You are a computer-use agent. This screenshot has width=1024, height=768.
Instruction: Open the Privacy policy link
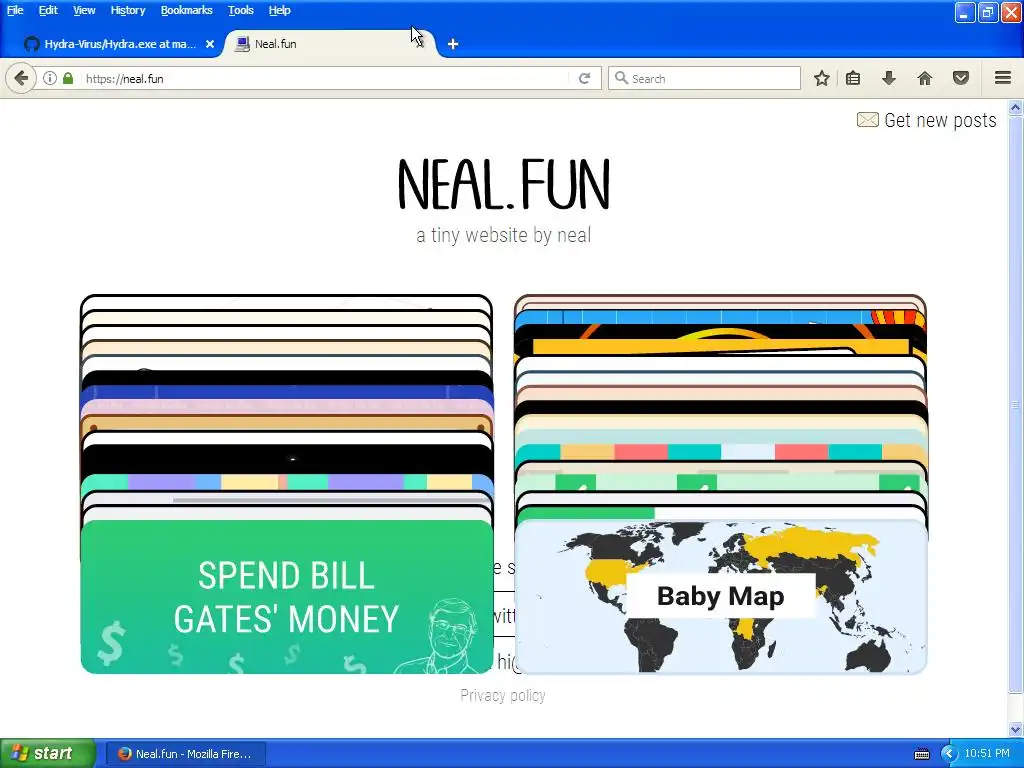(x=503, y=696)
